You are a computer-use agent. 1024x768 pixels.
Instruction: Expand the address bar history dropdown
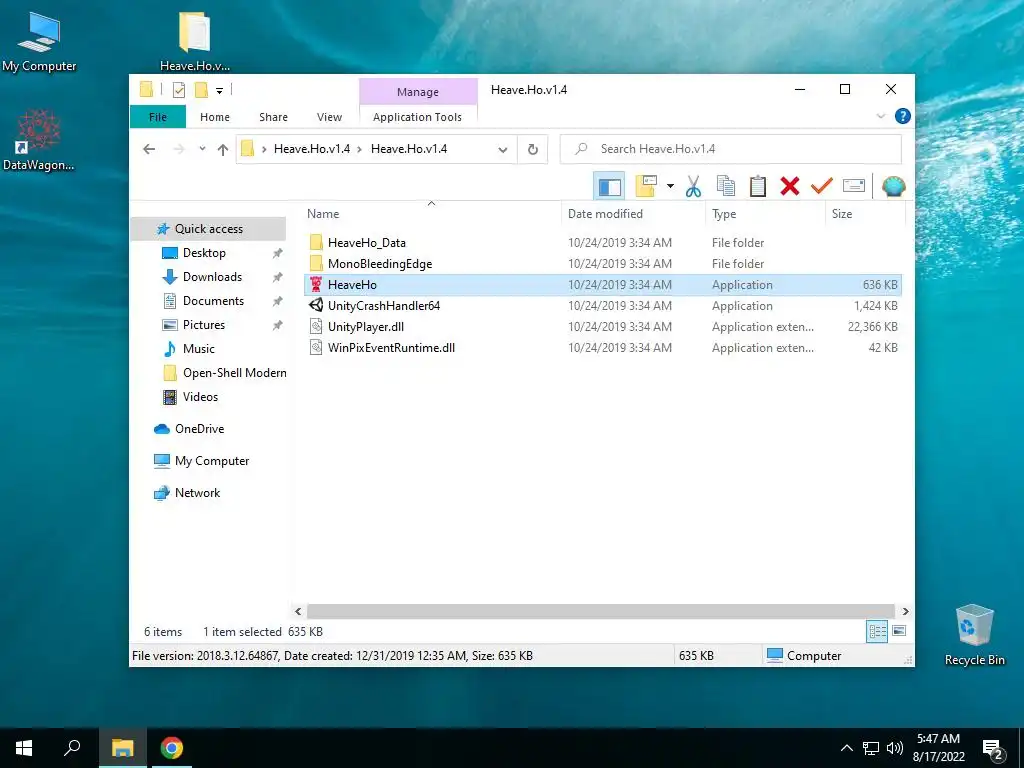503,150
